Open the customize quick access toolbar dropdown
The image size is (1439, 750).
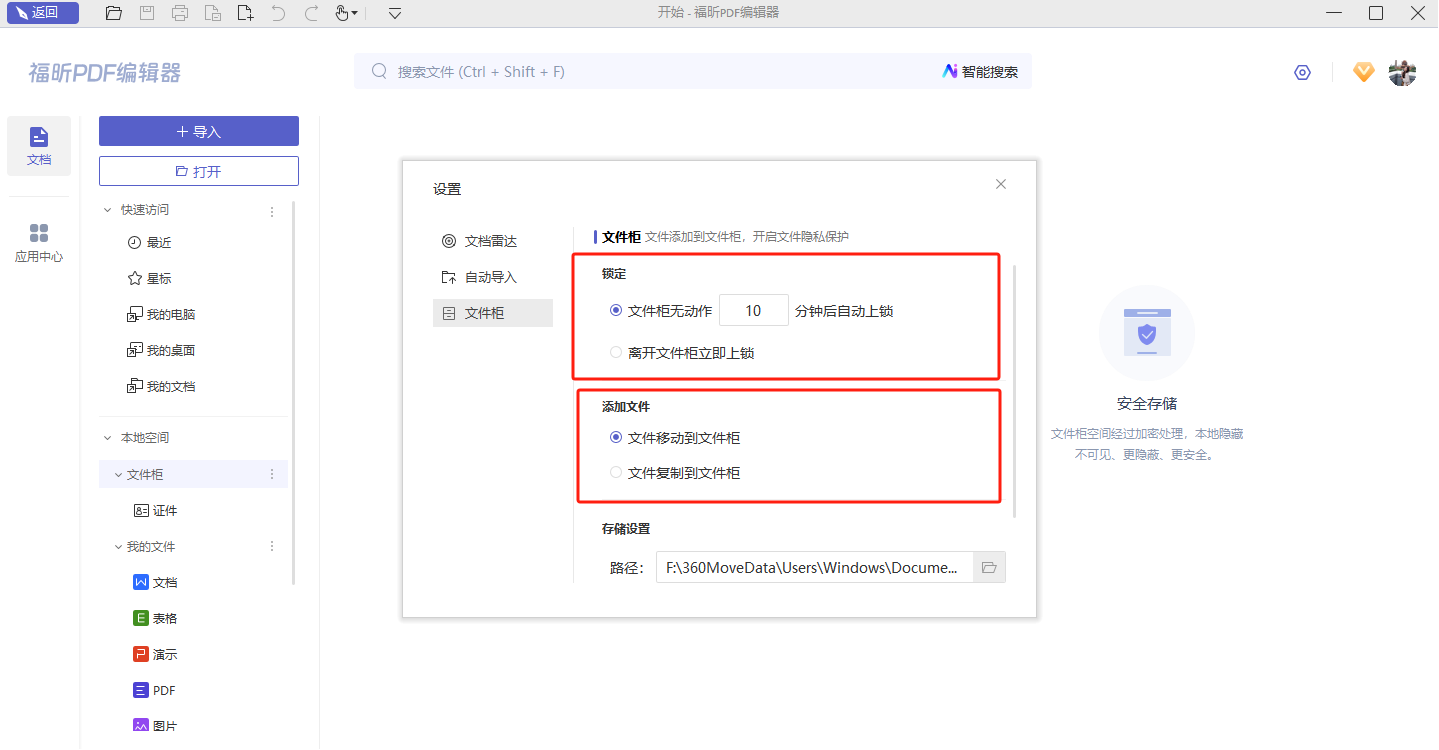pyautogui.click(x=395, y=13)
